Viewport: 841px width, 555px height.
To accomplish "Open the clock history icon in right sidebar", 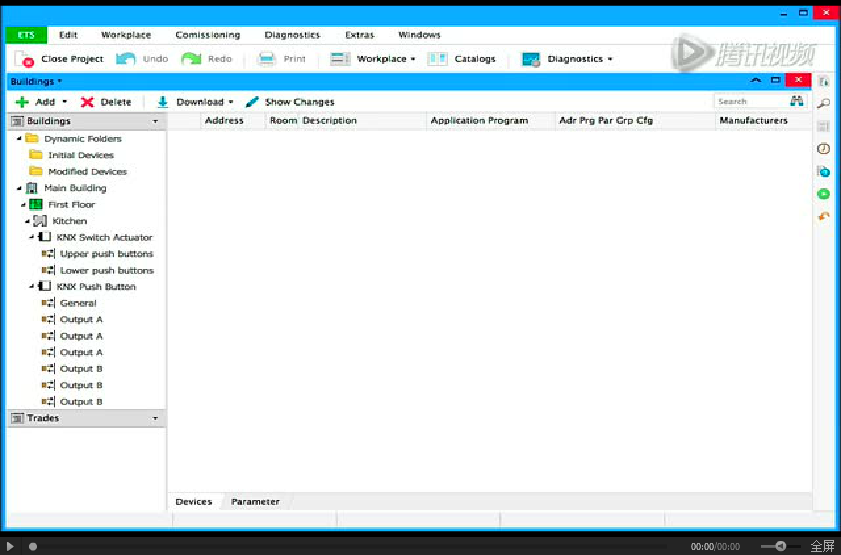I will pyautogui.click(x=823, y=149).
